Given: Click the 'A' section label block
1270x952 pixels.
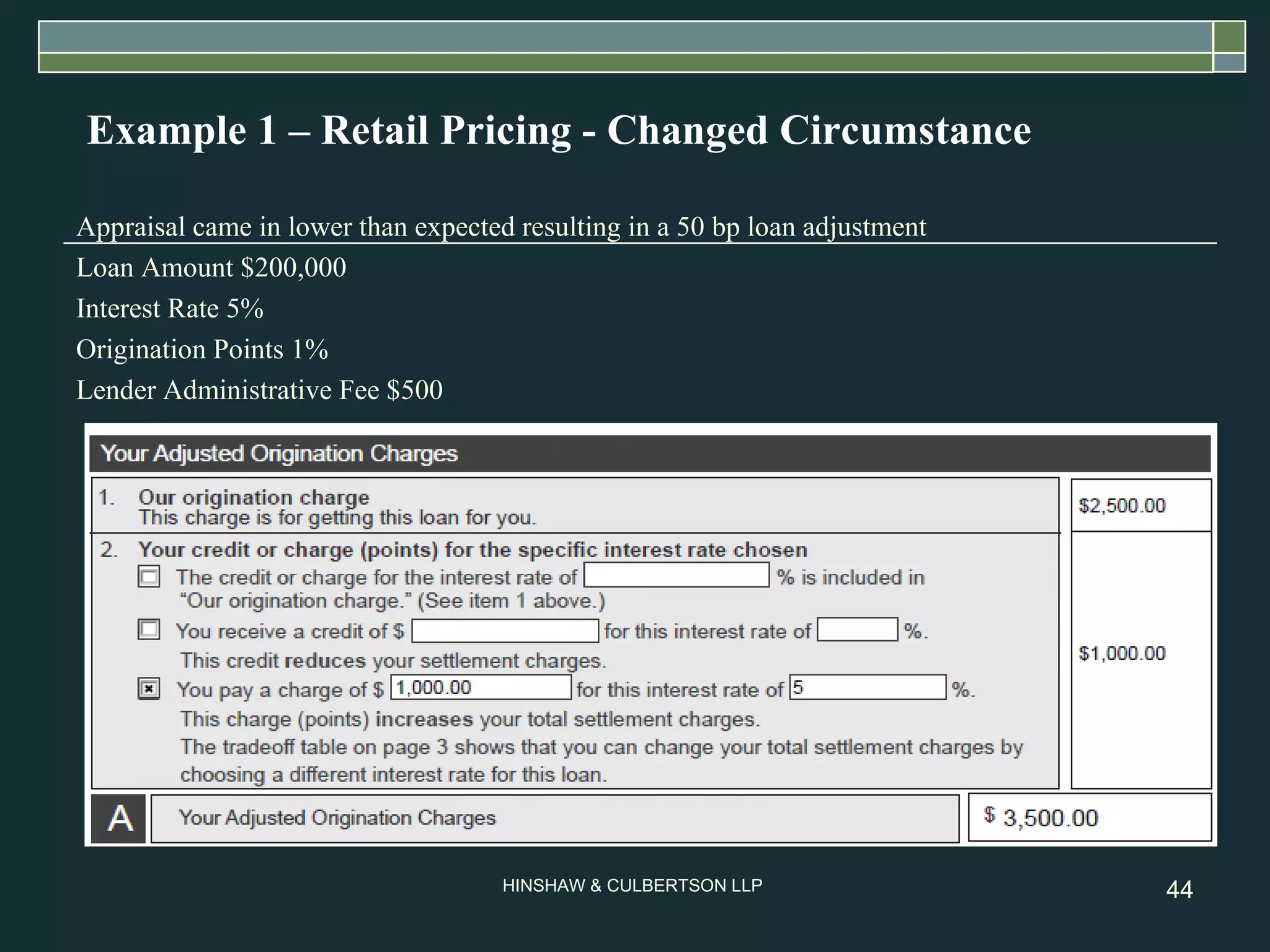Looking at the screenshot, I should click(118, 819).
